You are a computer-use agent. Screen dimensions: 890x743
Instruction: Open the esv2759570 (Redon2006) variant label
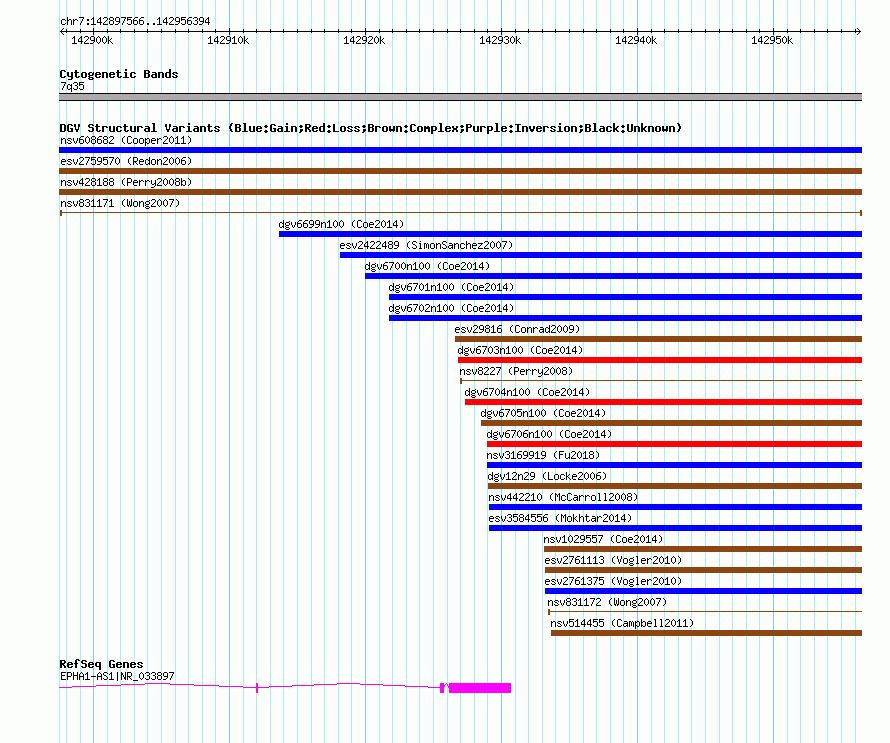coord(126,161)
